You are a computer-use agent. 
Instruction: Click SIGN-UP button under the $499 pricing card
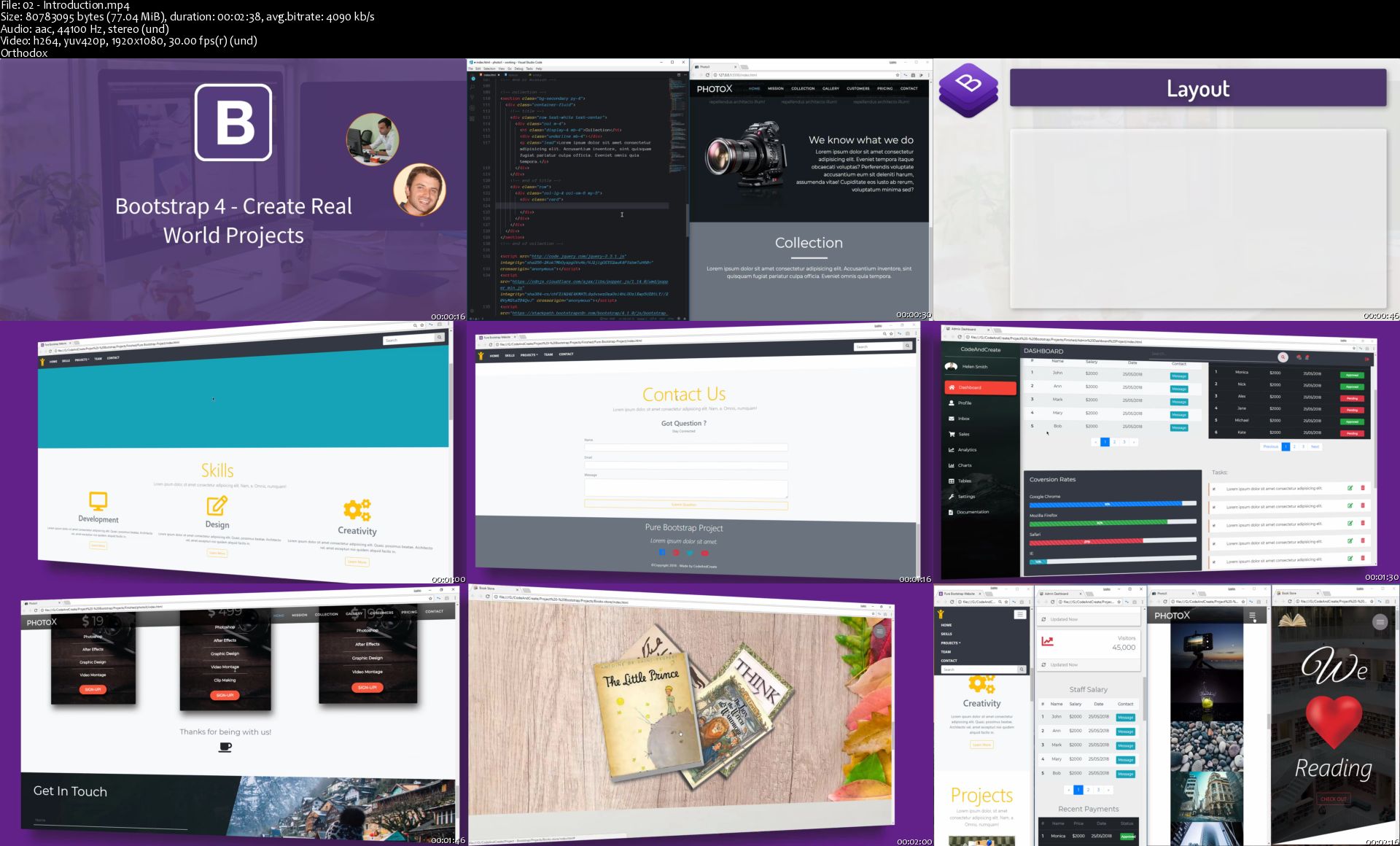pyautogui.click(x=225, y=695)
